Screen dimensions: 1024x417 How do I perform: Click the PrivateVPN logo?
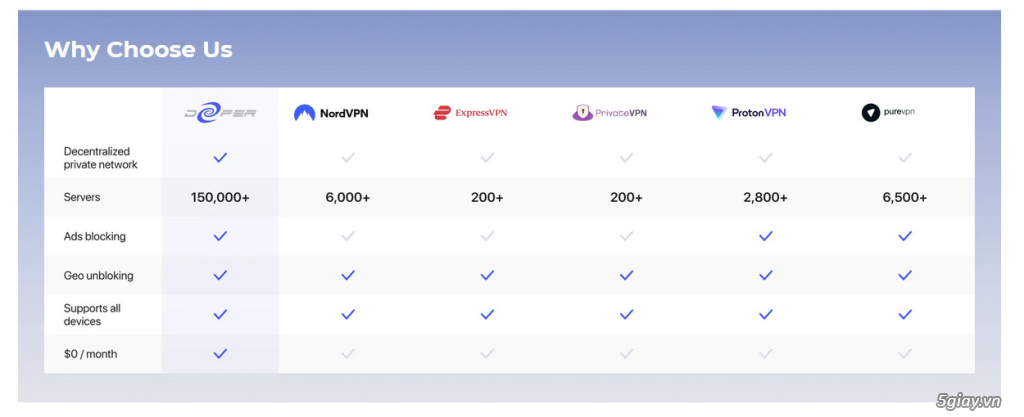pyautogui.click(x=609, y=113)
